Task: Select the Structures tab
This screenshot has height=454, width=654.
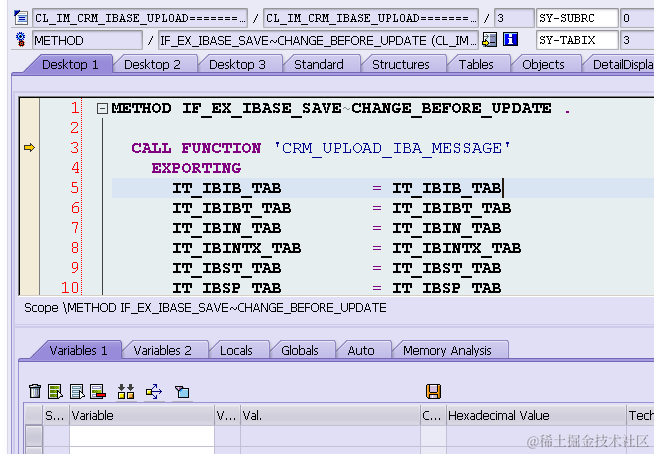Action: [x=400, y=65]
